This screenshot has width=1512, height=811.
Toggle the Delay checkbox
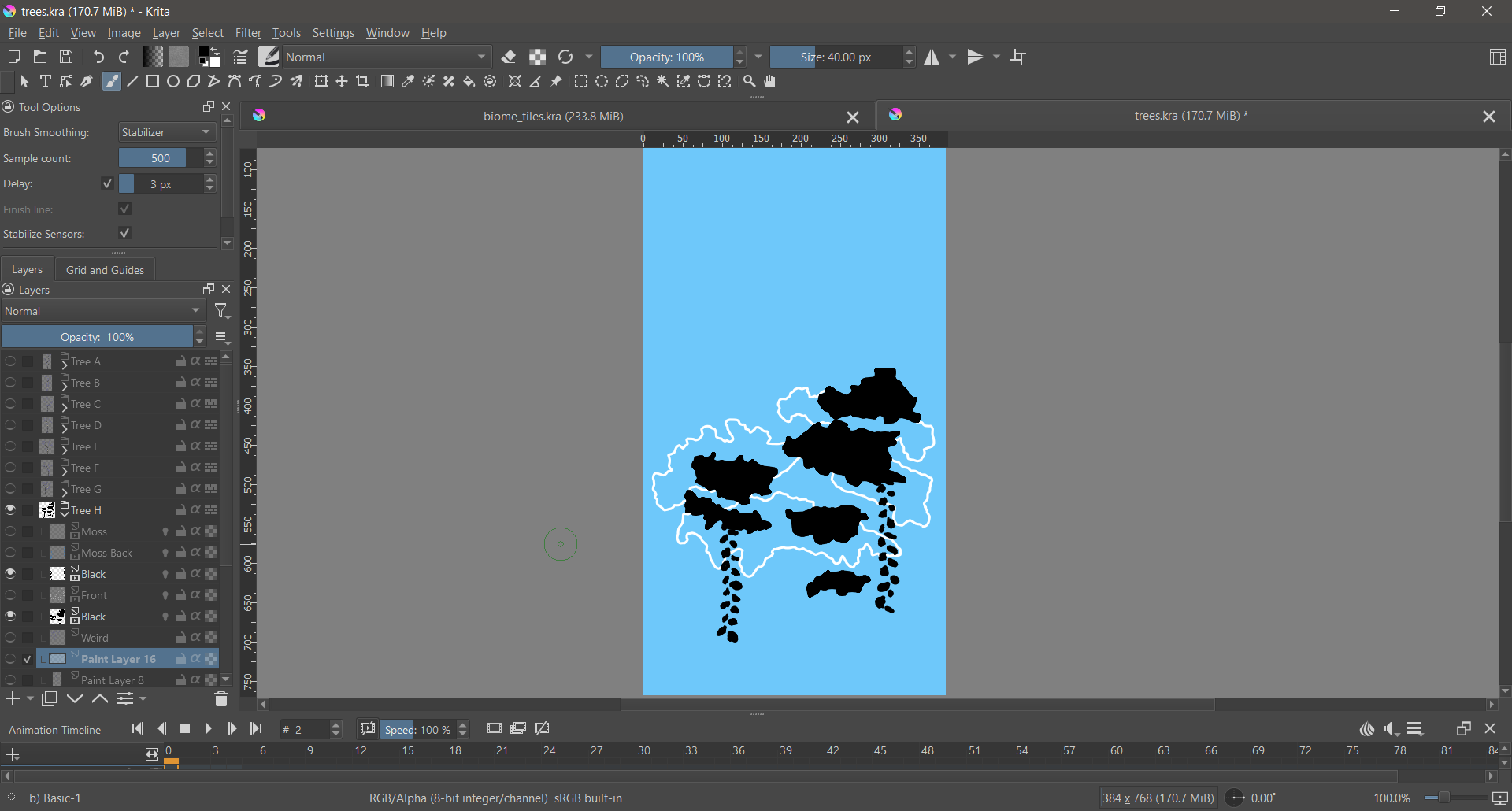(108, 183)
